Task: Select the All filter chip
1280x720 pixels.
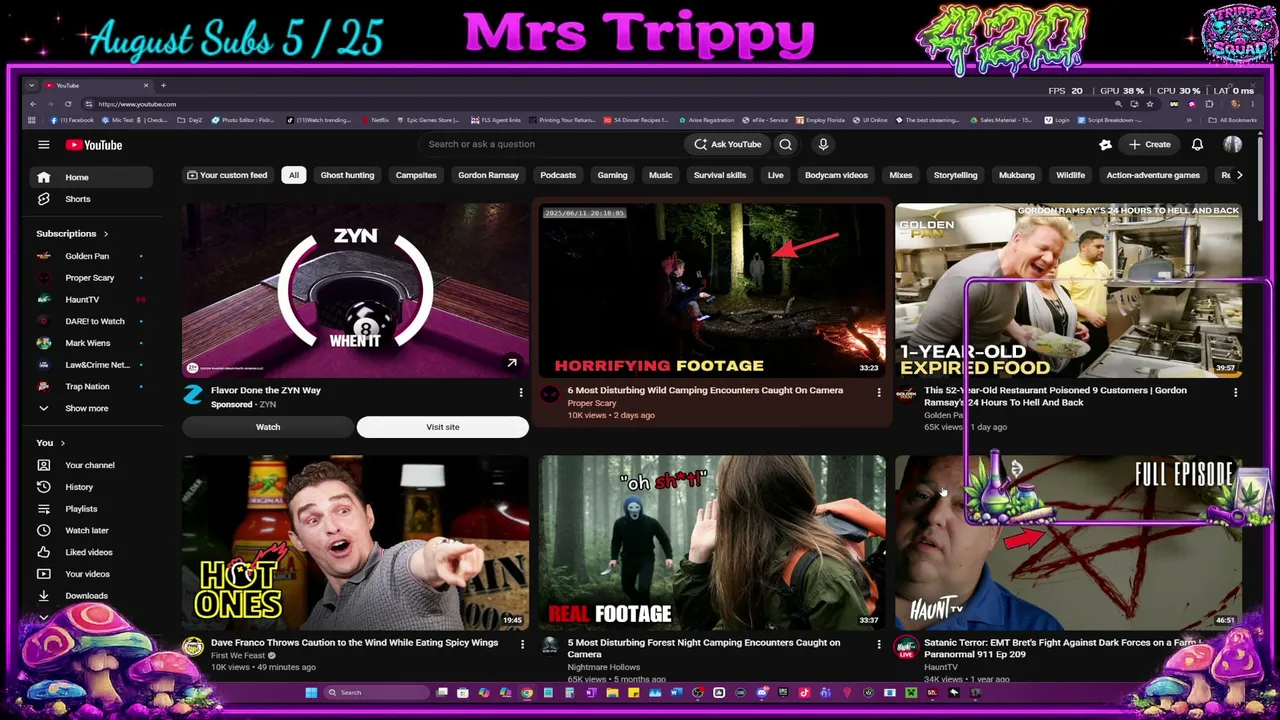Action: click(294, 175)
